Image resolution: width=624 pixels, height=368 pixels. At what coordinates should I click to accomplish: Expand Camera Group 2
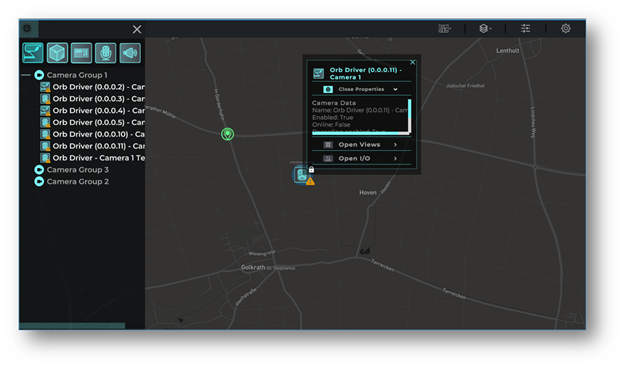click(x=39, y=182)
